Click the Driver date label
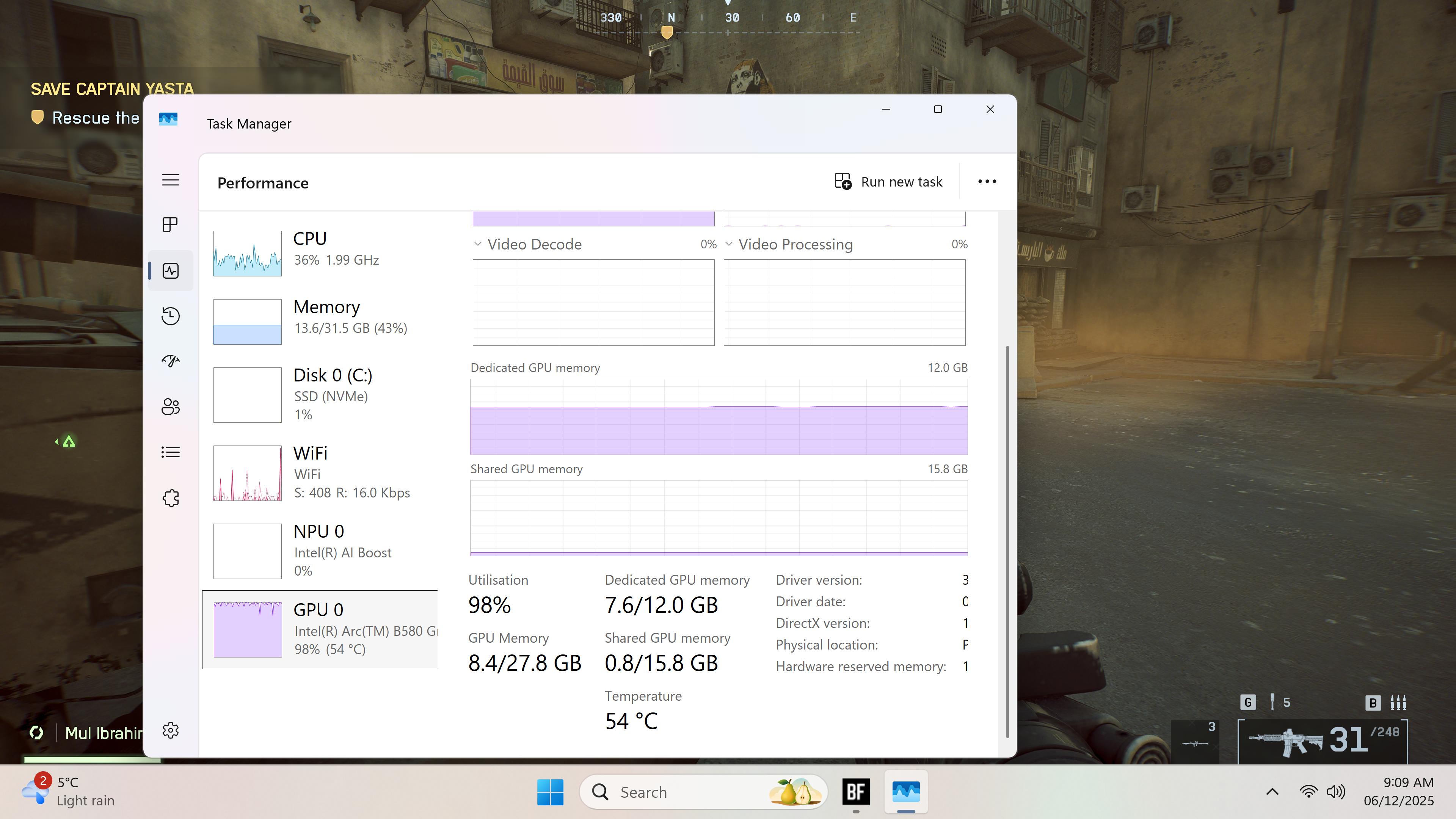This screenshot has height=819, width=1456. [x=811, y=601]
